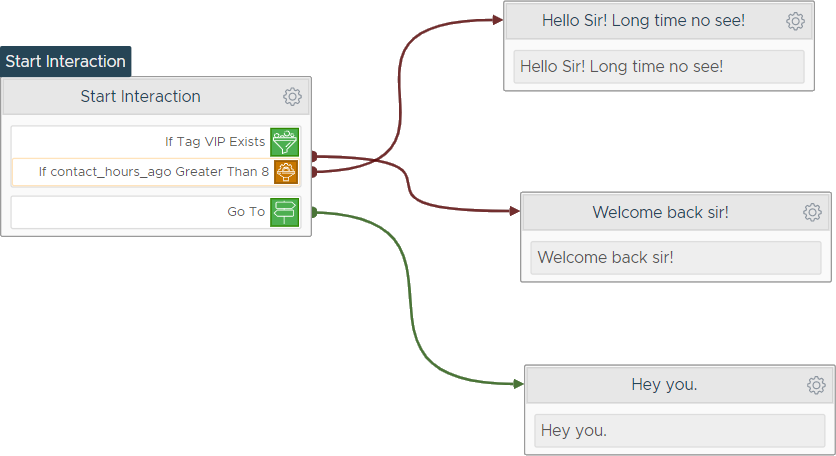This screenshot has height=456, width=836.
Task: Select the Go To action row
Action: point(156,212)
